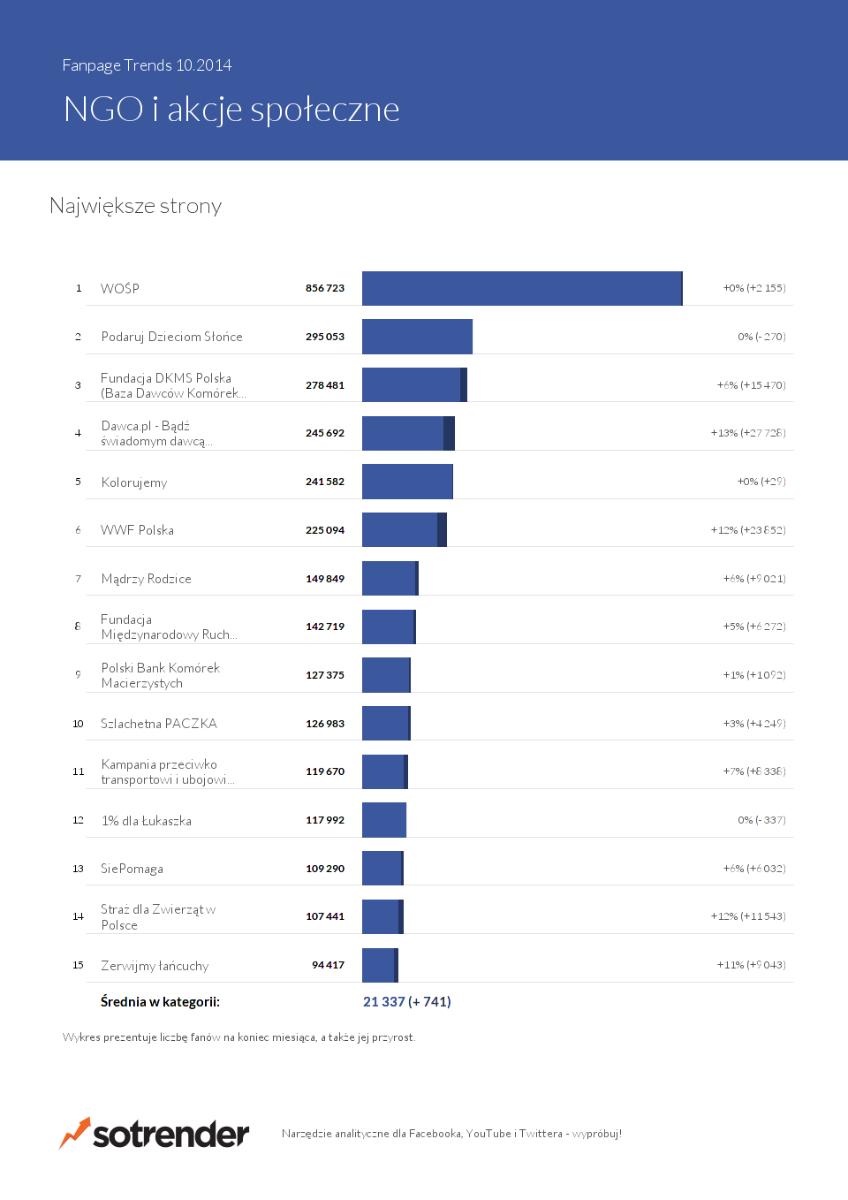Click the '+3% (+4 249)' growth value
This screenshot has width=848, height=1200.
[x=754, y=724]
